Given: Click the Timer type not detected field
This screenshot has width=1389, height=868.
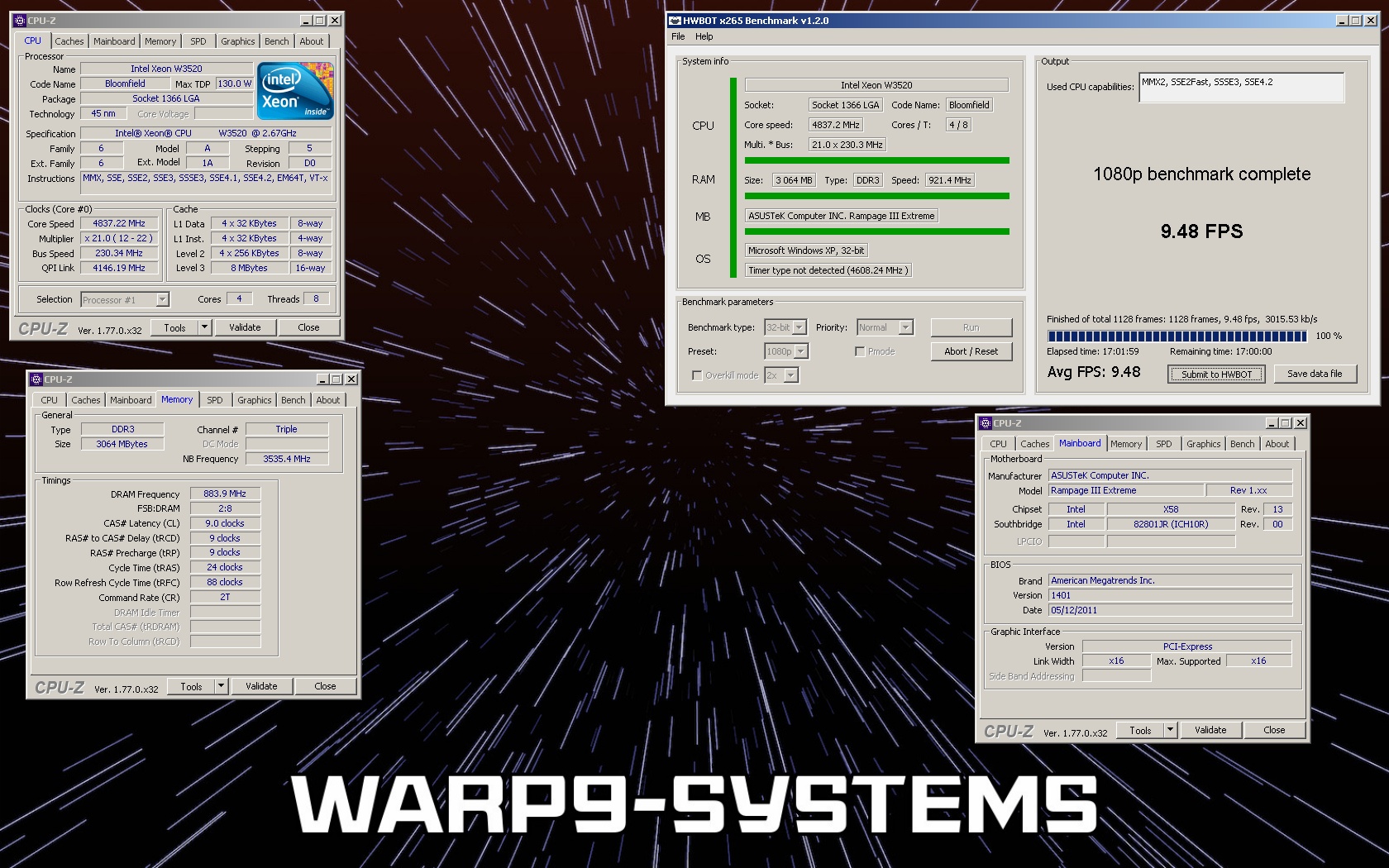Looking at the screenshot, I should (828, 270).
